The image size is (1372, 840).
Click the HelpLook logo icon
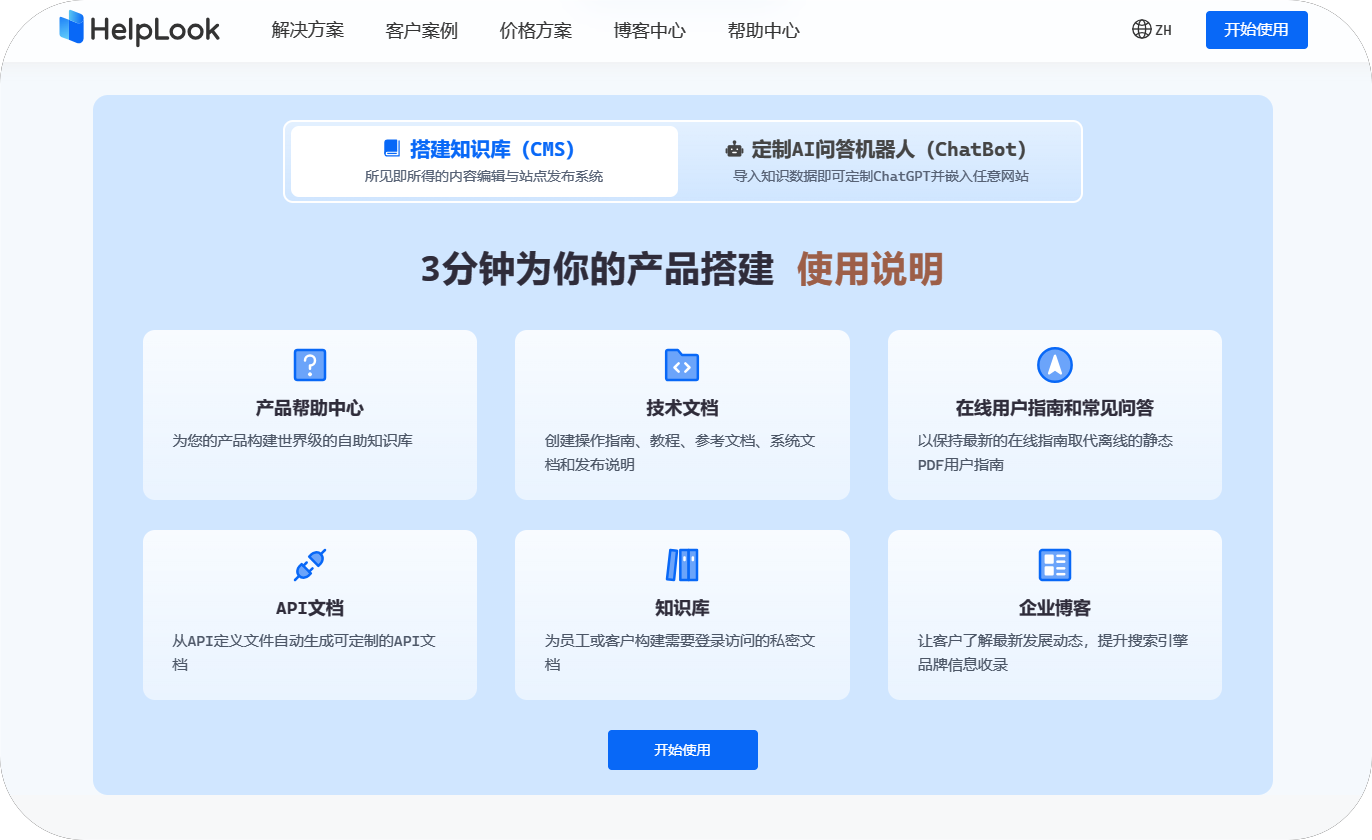[71, 28]
